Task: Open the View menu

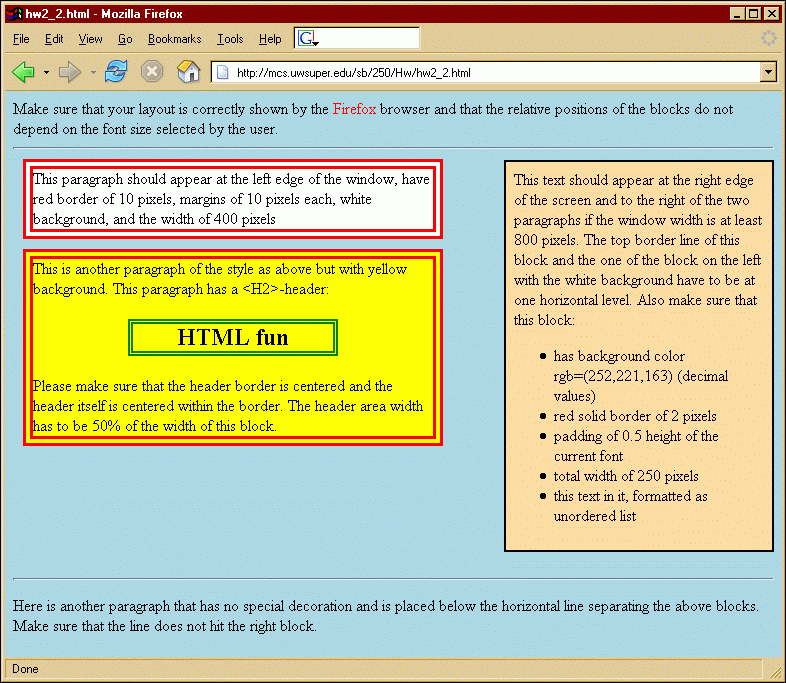Action: tap(90, 39)
